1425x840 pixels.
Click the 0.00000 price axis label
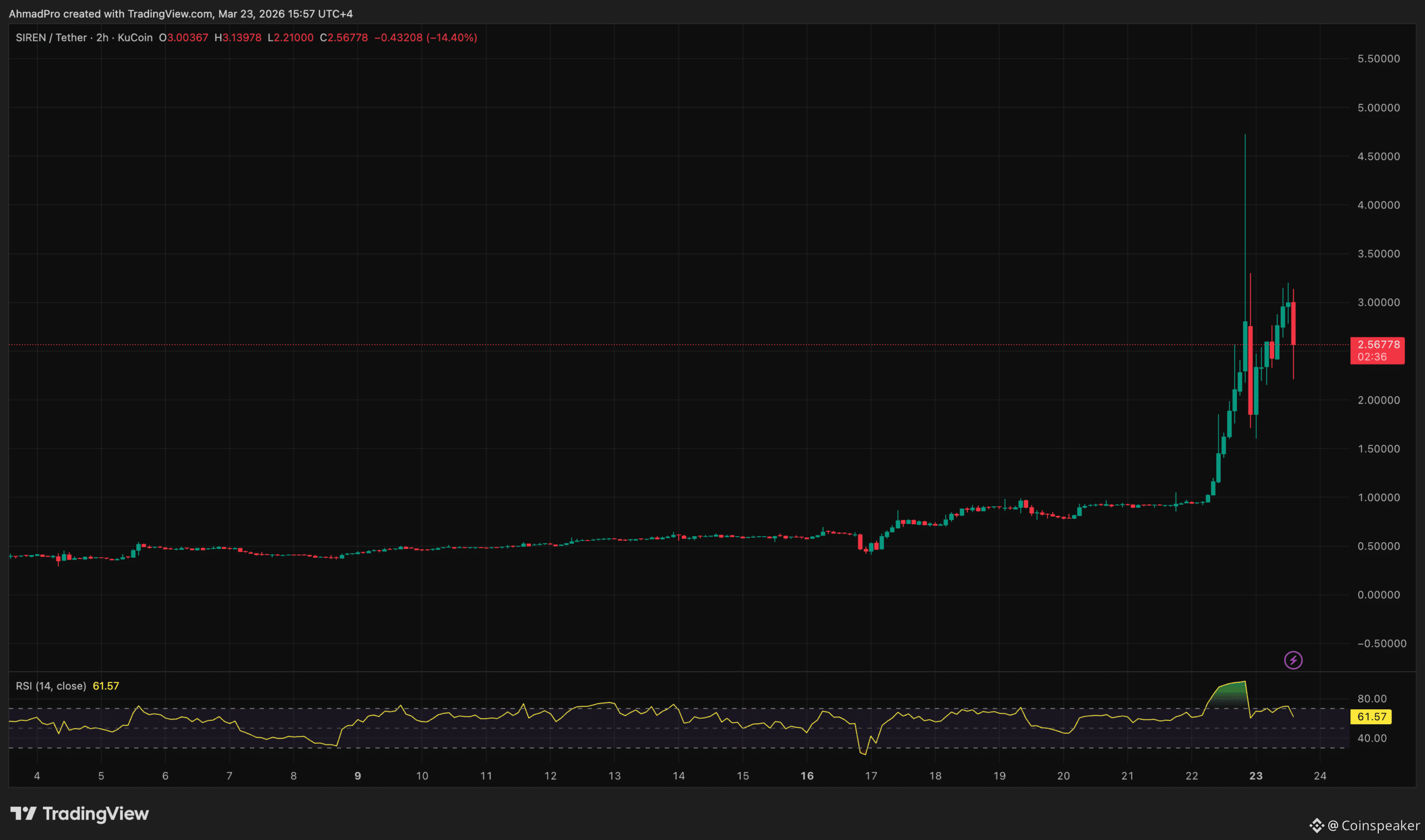click(1378, 595)
